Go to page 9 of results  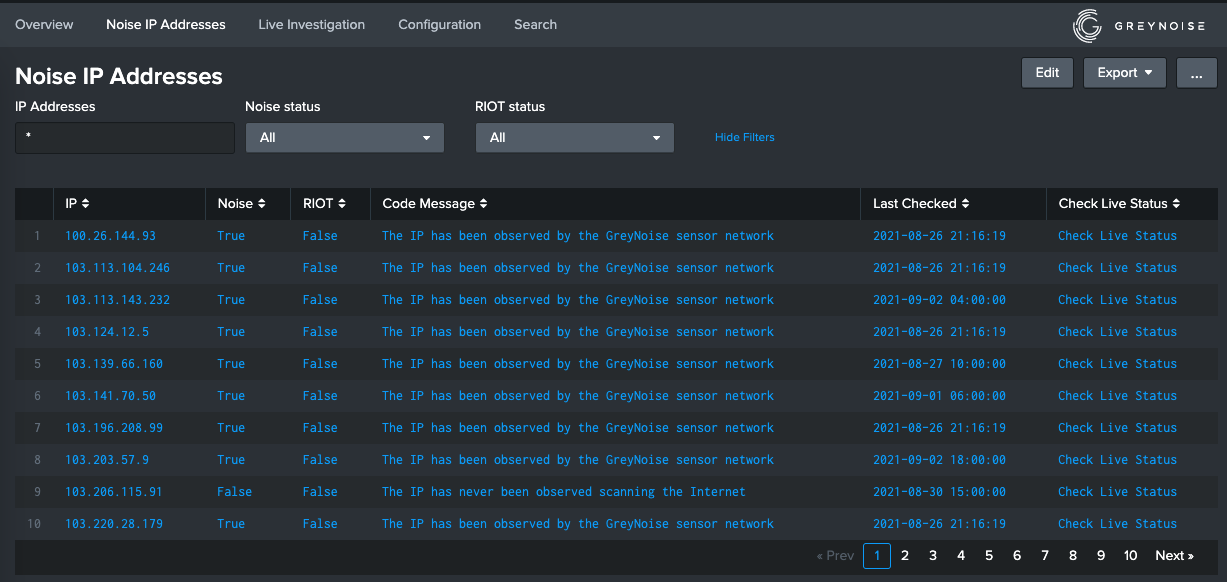point(1101,556)
